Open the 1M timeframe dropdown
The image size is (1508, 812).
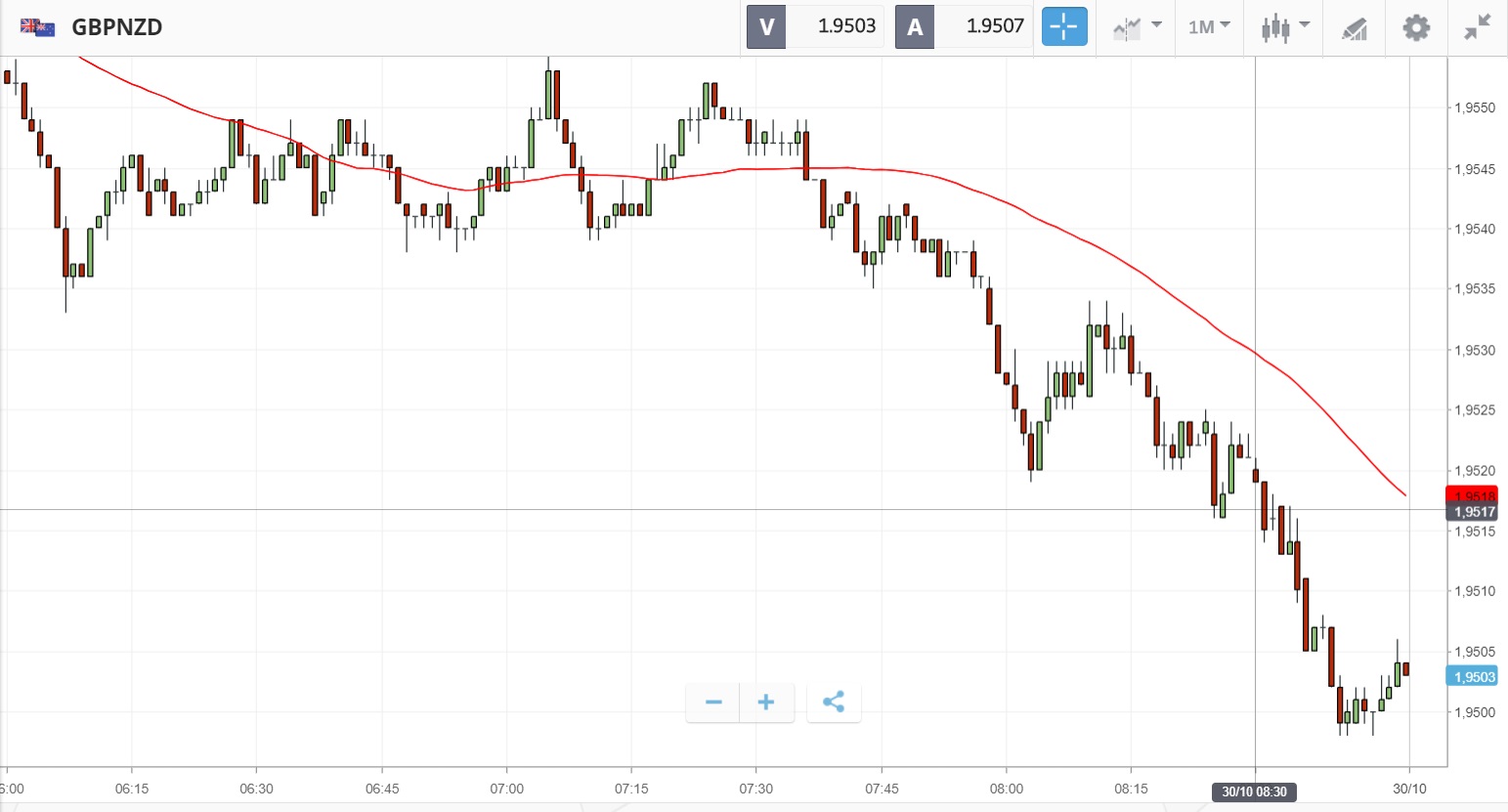[x=1209, y=27]
